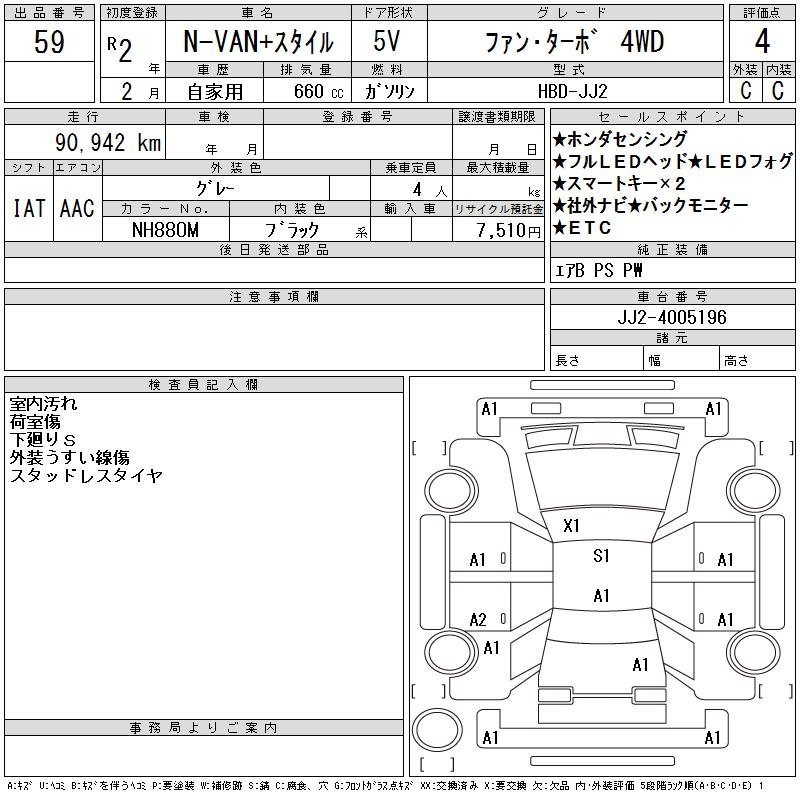Click the X1 damage mark on the car diagram

point(572,525)
